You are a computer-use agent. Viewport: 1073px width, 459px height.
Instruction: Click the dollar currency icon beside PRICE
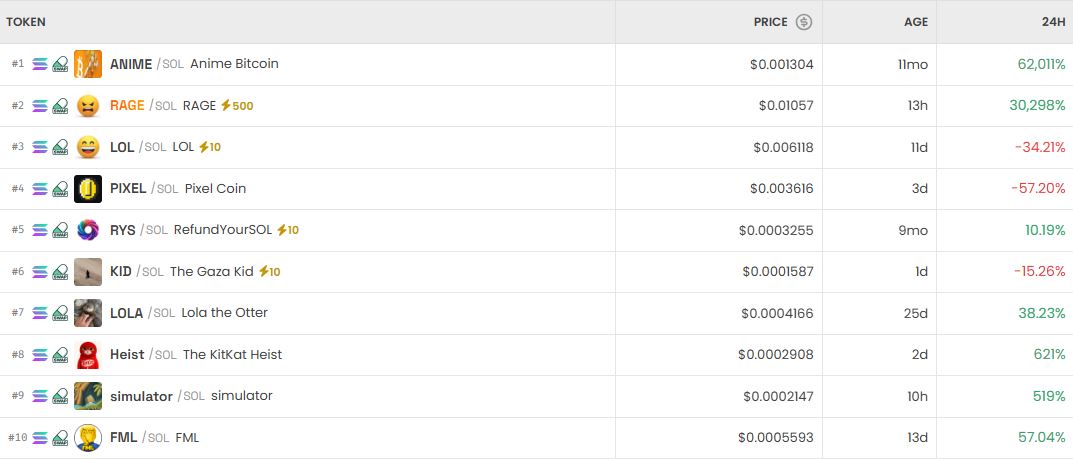(x=804, y=22)
